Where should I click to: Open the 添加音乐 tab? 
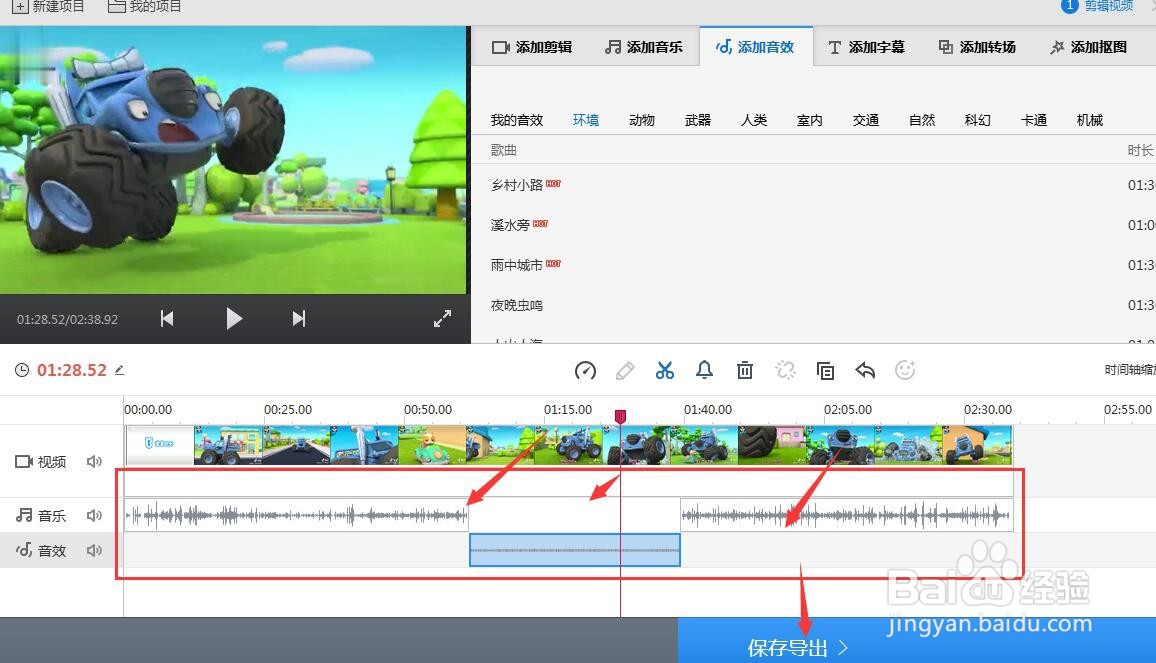pyautogui.click(x=644, y=47)
